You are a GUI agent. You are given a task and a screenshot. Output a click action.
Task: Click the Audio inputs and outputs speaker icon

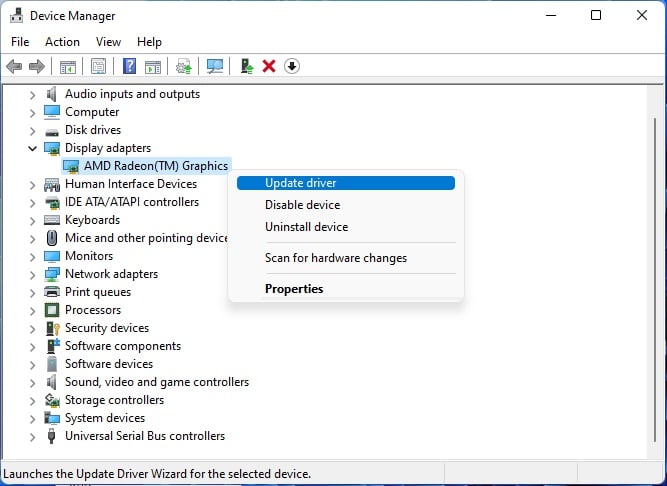[x=51, y=94]
